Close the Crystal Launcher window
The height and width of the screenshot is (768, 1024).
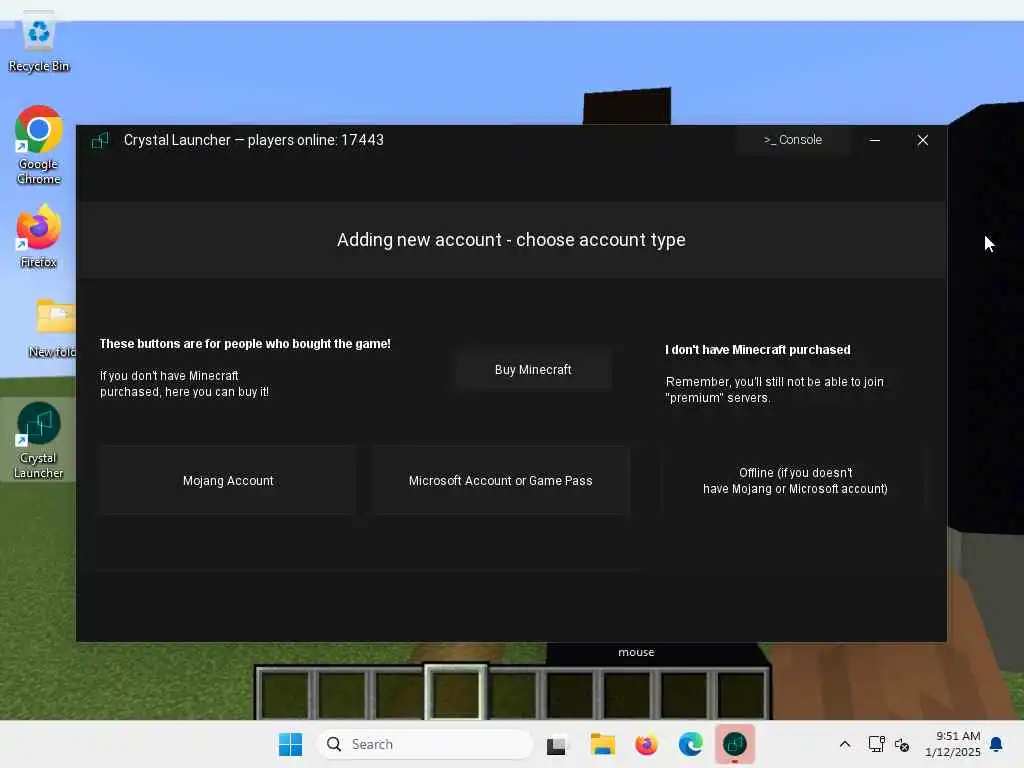922,140
